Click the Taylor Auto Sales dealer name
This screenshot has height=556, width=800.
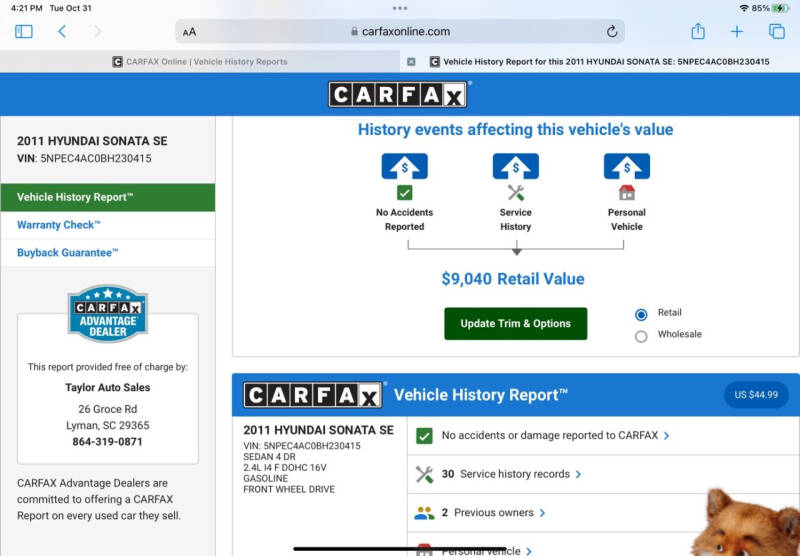(x=108, y=388)
